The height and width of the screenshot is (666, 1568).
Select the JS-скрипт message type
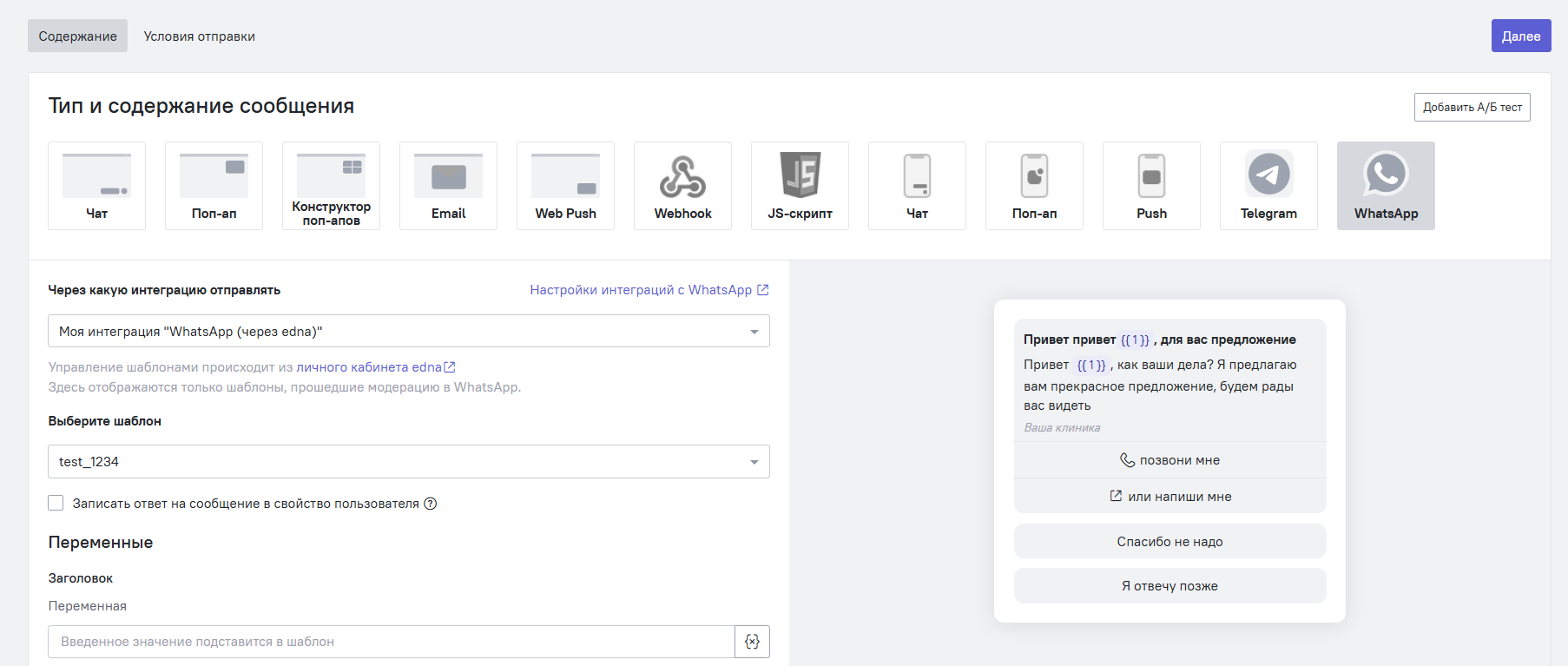pyautogui.click(x=800, y=186)
